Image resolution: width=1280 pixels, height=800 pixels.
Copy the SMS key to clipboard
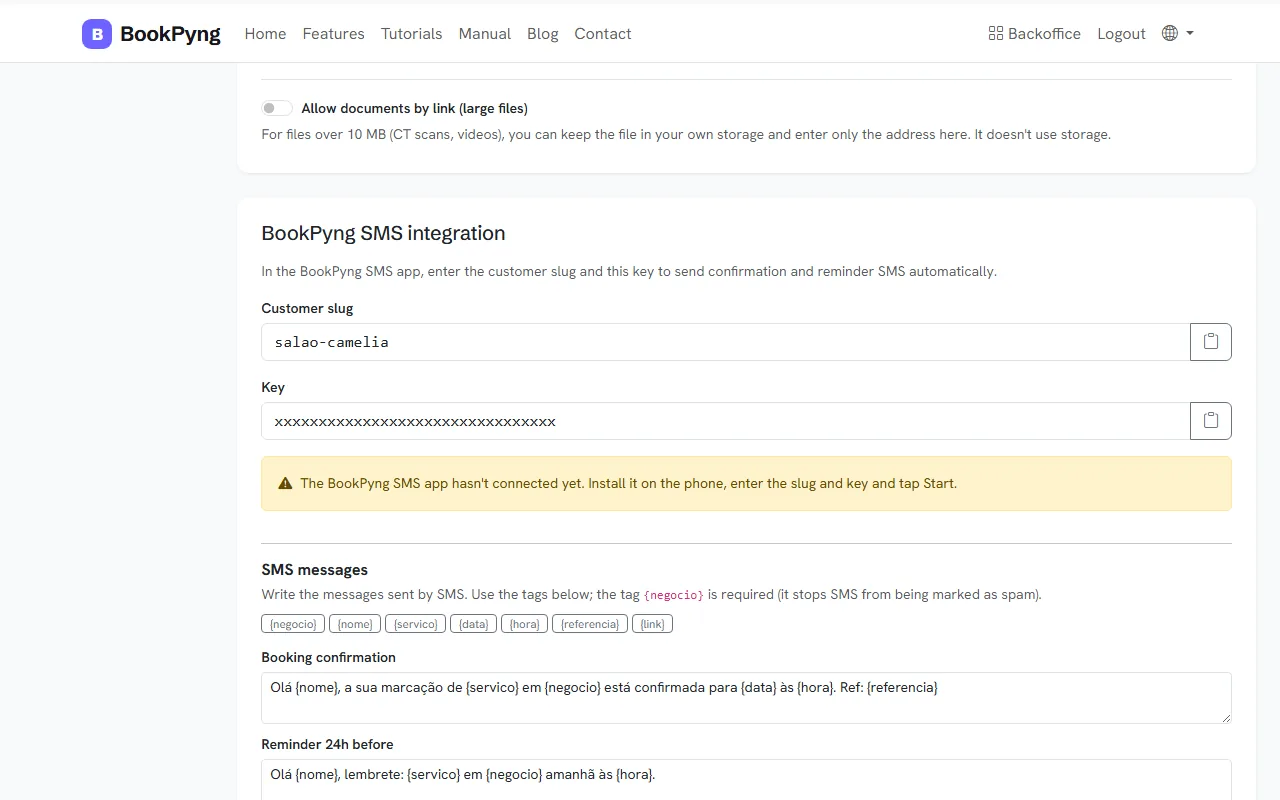point(1211,421)
